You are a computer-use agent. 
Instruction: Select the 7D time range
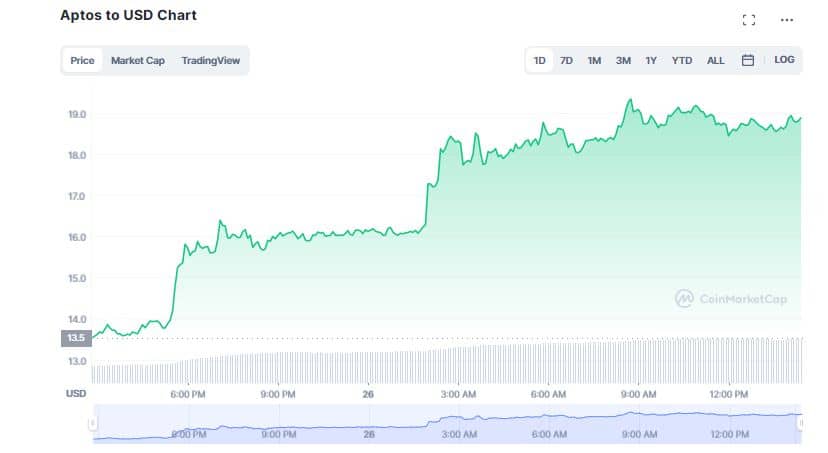coord(566,61)
